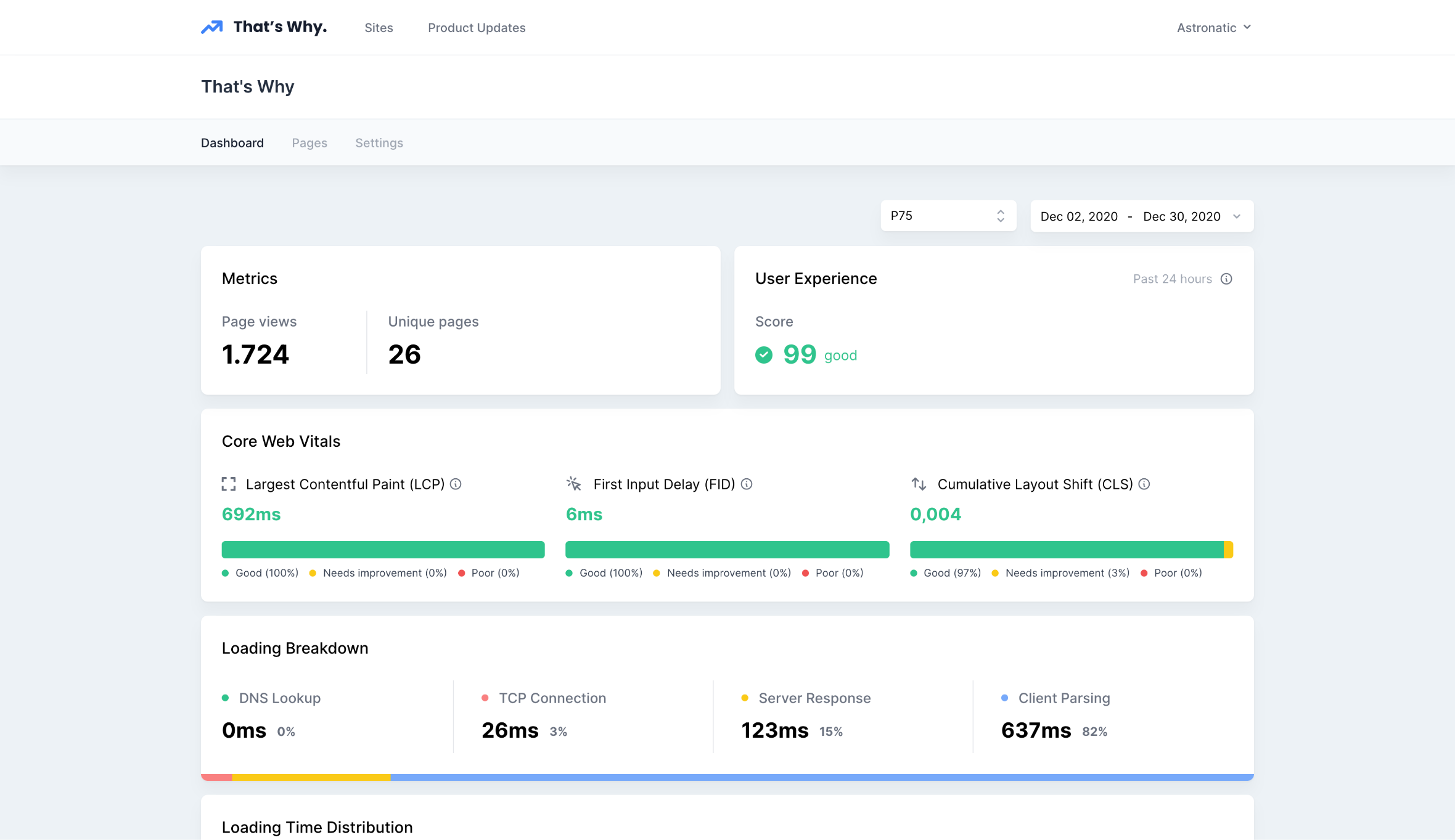This screenshot has width=1455, height=840.
Task: Open the Astronatic account dropdown
Action: click(x=1213, y=27)
